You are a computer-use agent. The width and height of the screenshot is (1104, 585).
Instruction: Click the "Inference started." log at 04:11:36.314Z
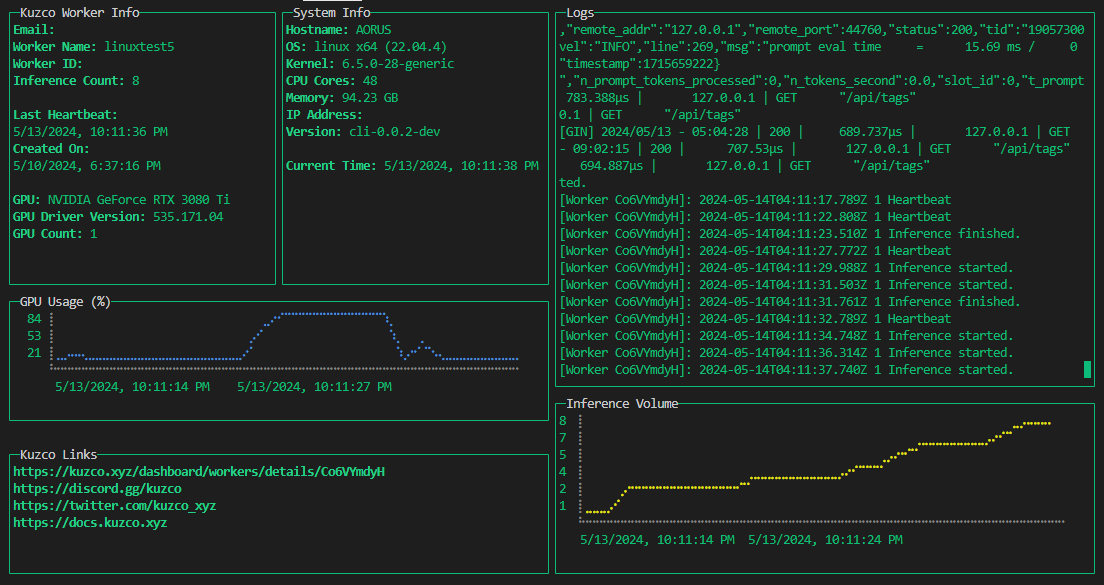[x=786, y=353]
